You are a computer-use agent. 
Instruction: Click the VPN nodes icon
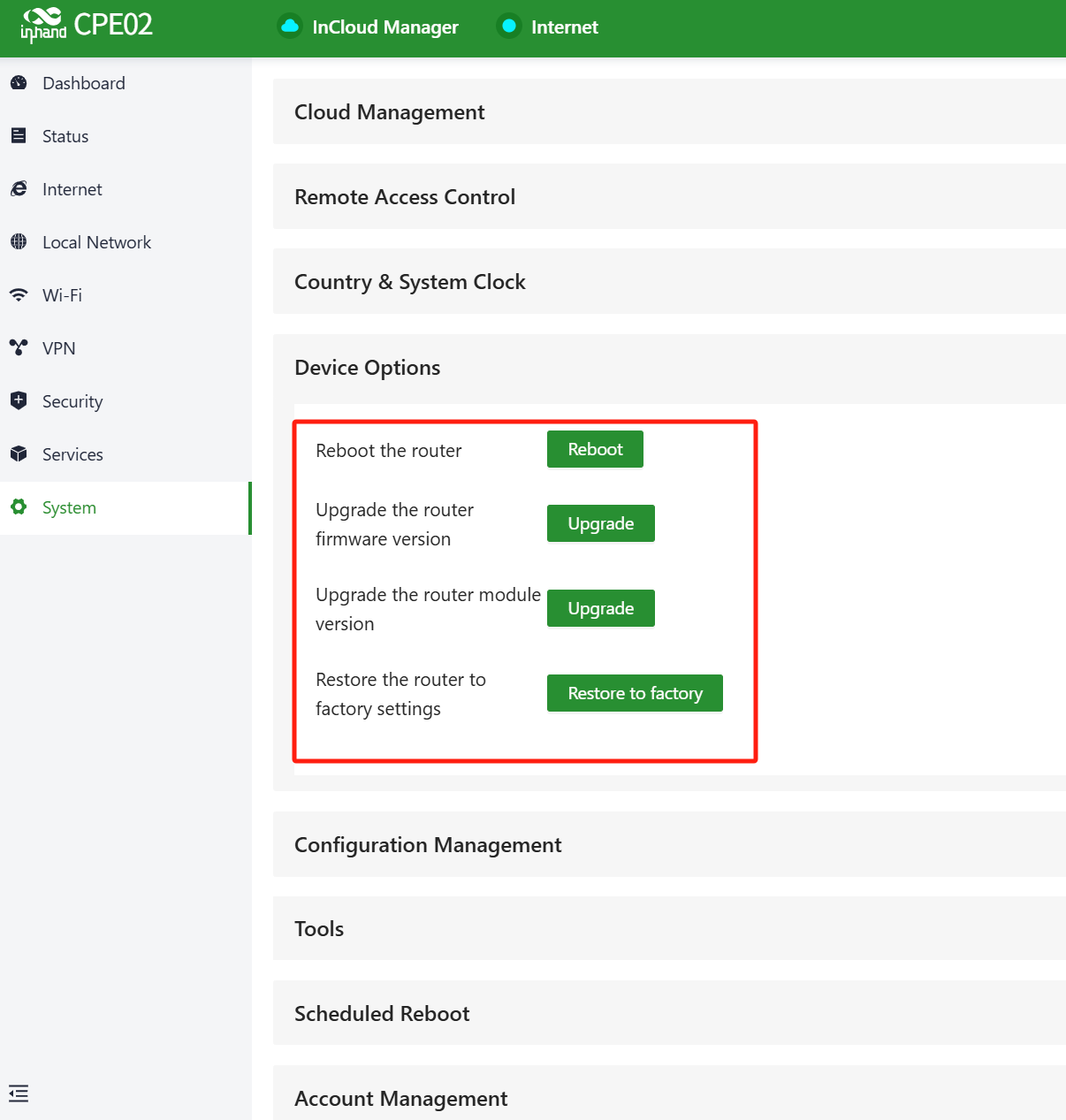tap(19, 348)
